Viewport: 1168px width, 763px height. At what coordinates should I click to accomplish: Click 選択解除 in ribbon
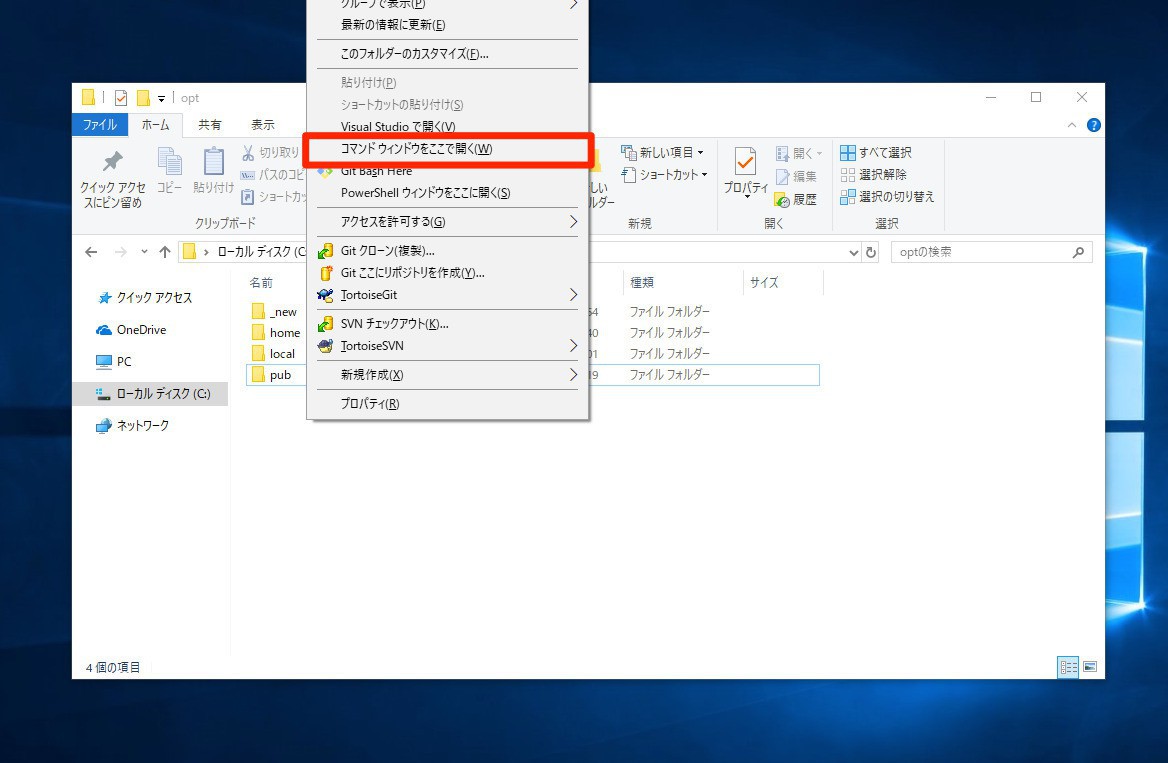(x=874, y=174)
